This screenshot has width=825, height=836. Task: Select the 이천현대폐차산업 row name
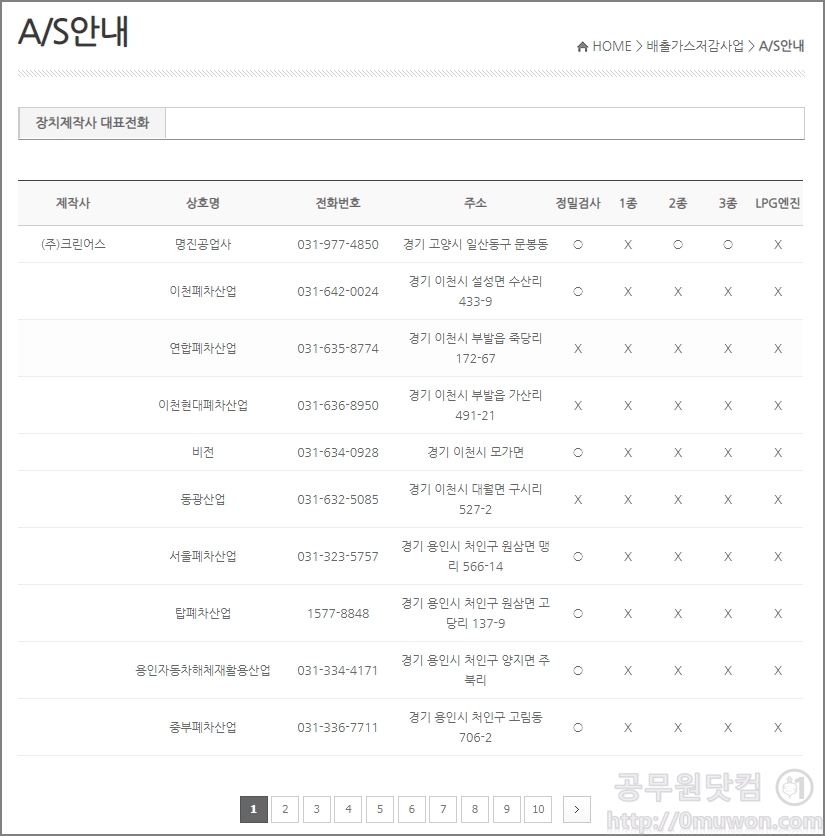click(x=203, y=405)
